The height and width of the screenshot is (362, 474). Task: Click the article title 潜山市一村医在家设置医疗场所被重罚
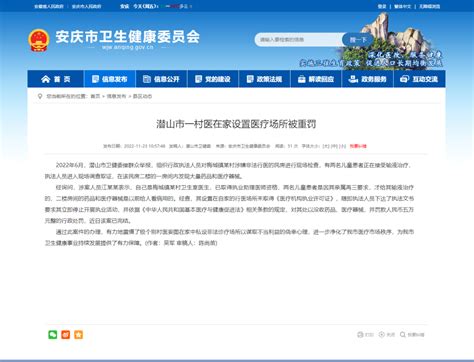pos(236,124)
